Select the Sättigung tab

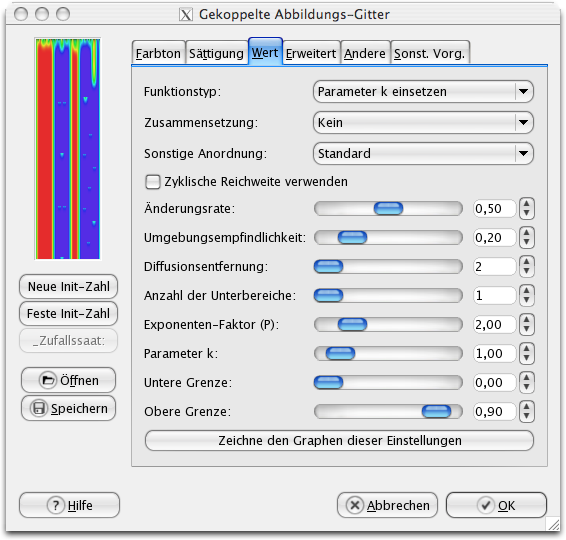(217, 53)
